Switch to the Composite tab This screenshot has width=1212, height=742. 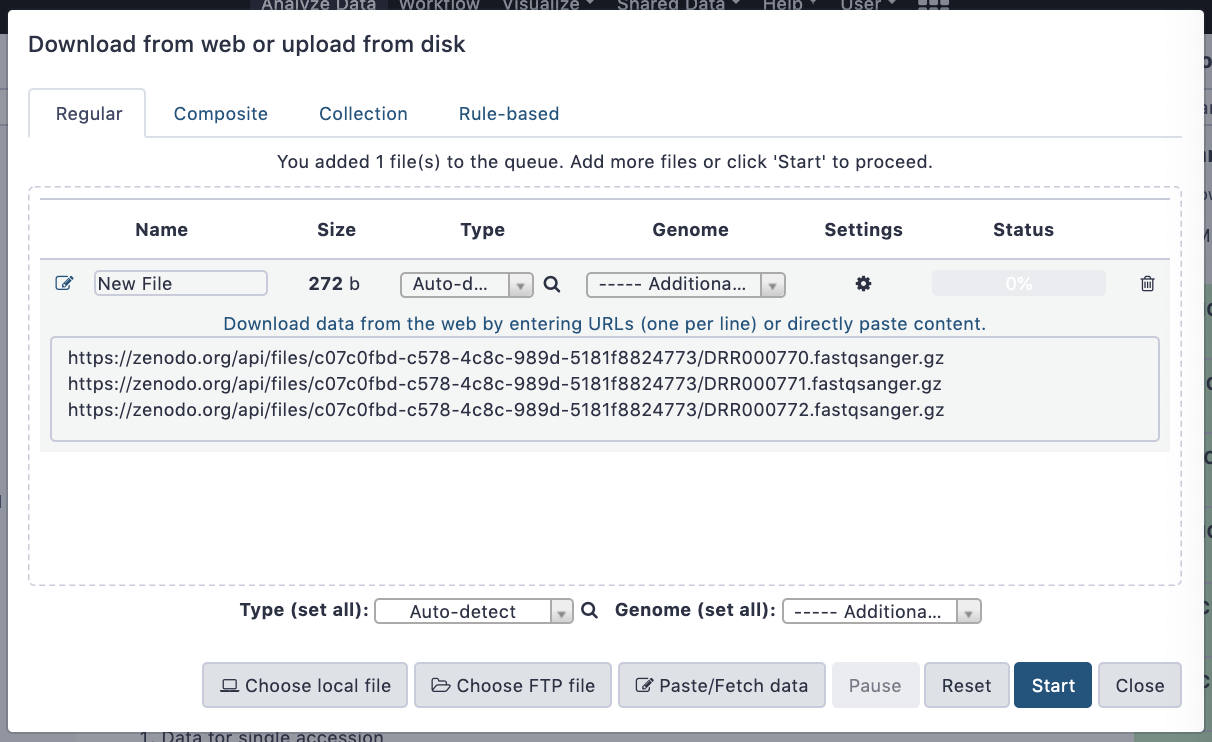click(221, 114)
